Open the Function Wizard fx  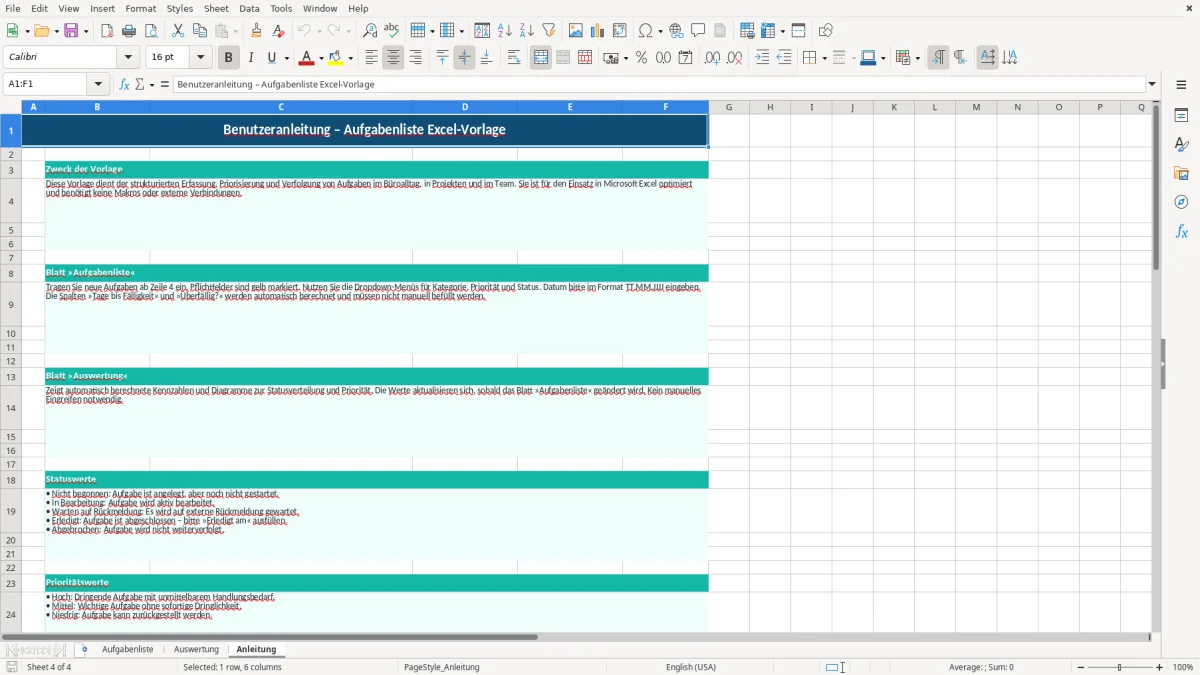click(125, 84)
